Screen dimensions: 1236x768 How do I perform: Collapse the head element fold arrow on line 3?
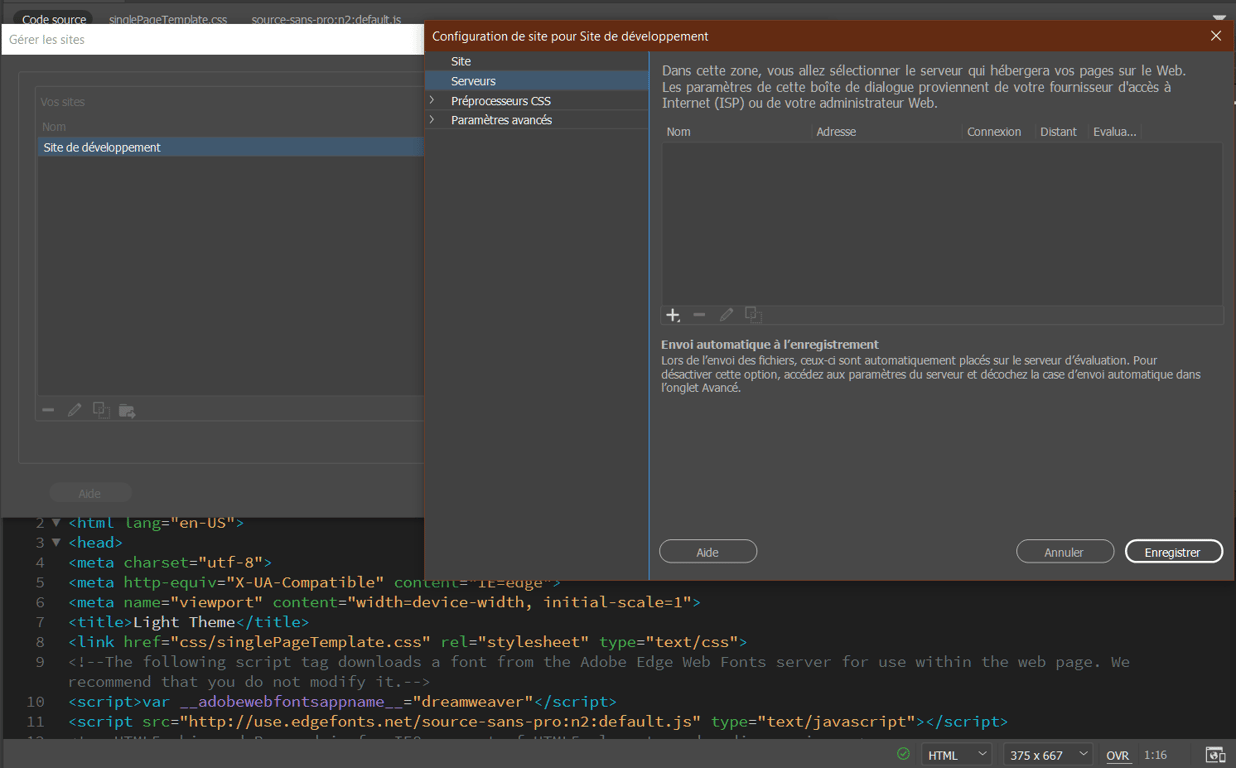coord(55,542)
